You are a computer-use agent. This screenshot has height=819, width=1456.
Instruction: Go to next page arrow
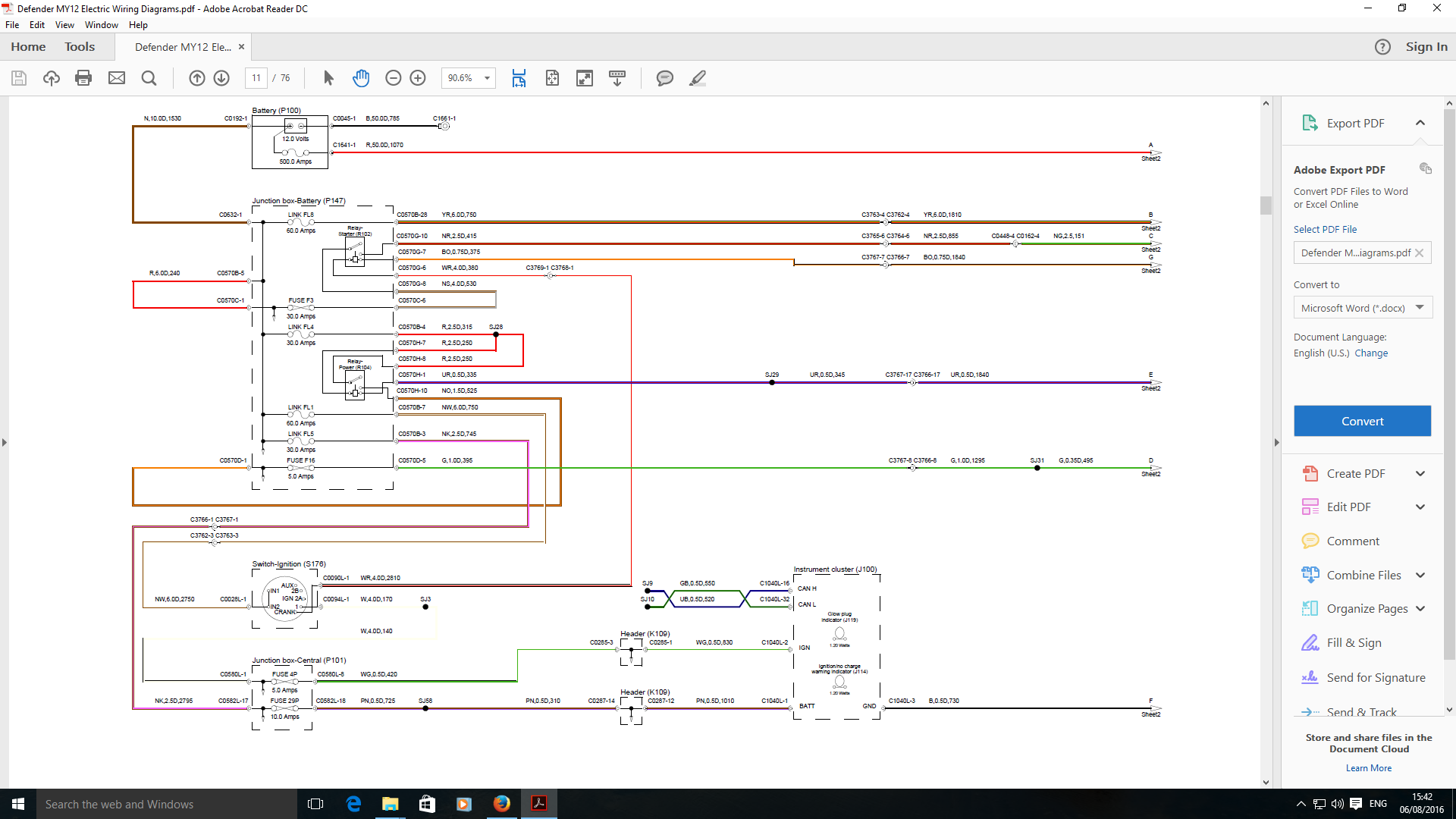(x=221, y=78)
